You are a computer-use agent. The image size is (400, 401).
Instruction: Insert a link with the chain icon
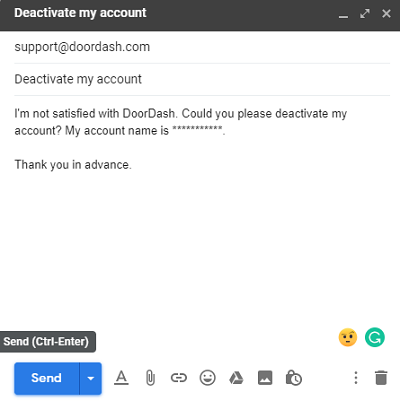tap(179, 378)
